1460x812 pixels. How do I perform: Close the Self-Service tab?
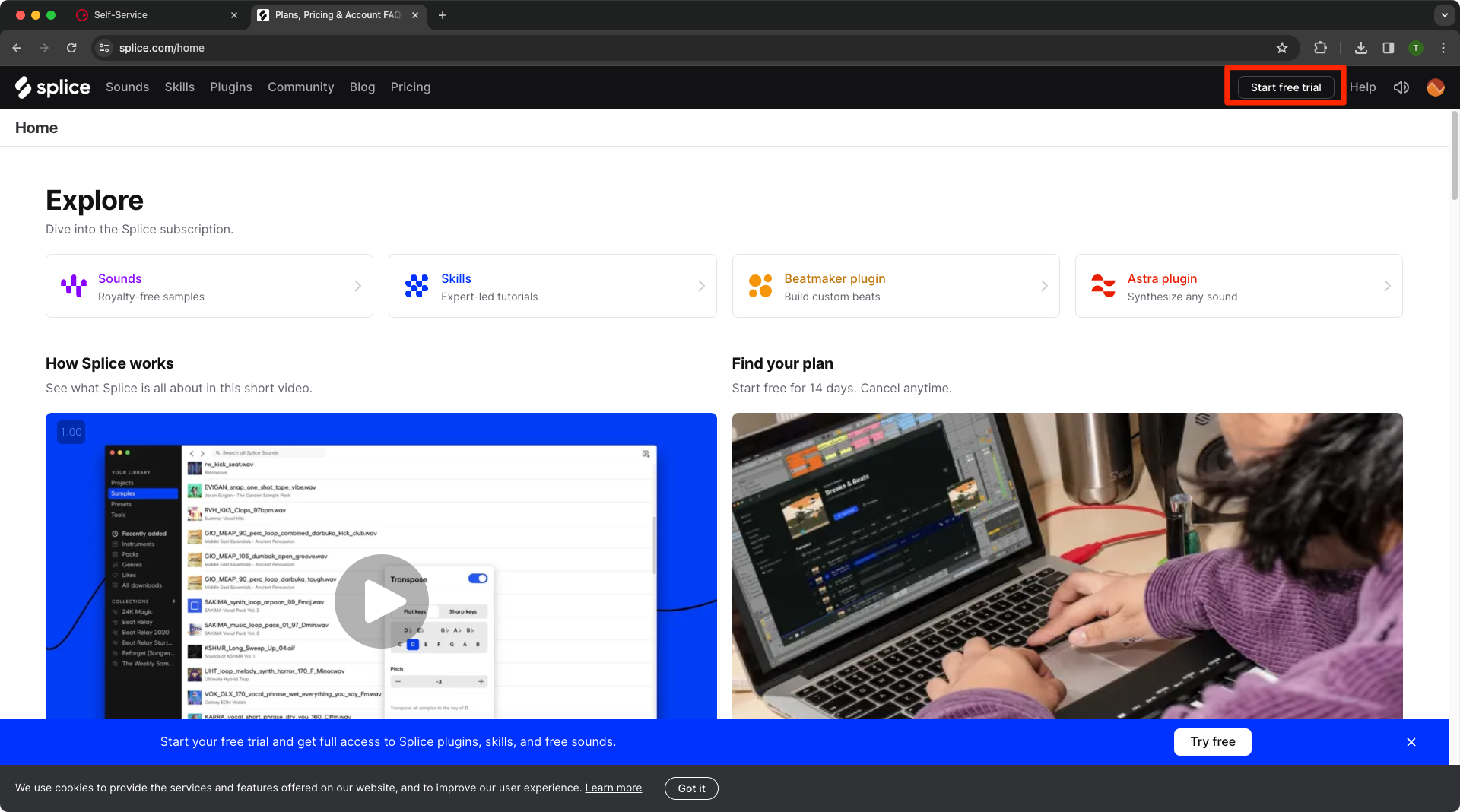(x=234, y=15)
